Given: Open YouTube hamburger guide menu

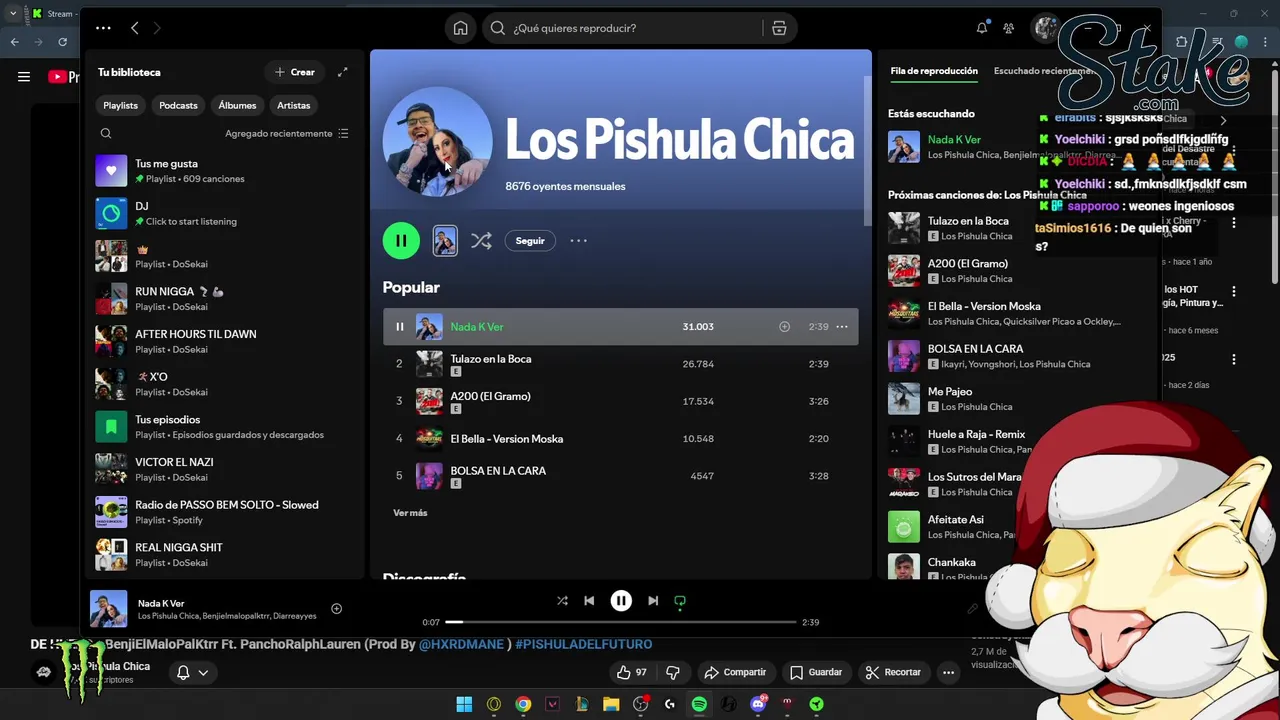Looking at the screenshot, I should coord(24,76).
